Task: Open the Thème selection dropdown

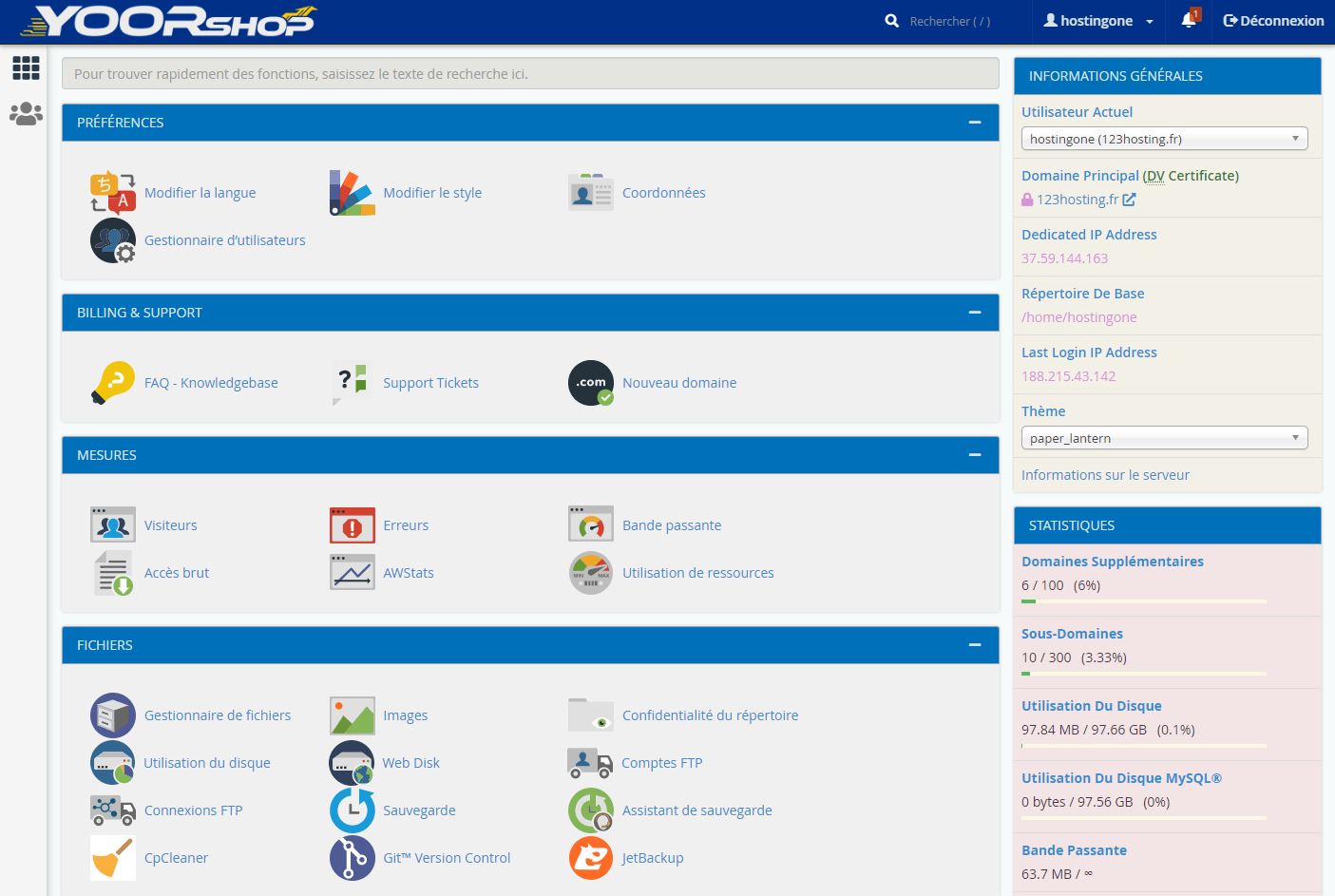Action: click(1164, 437)
